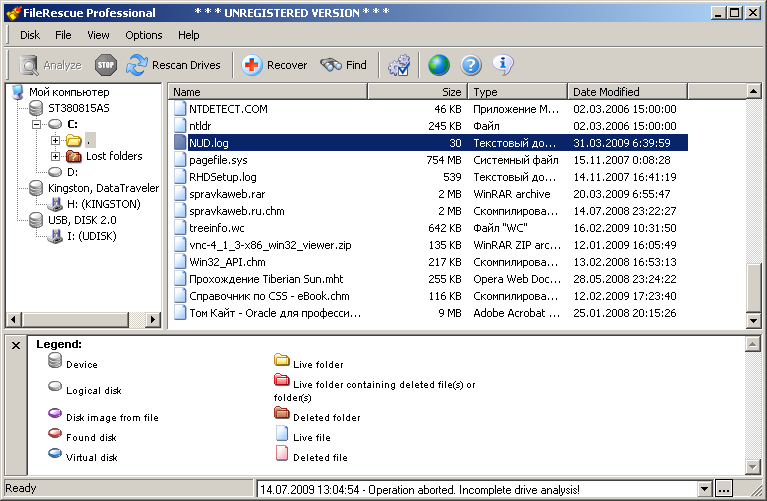Open the File menu
767x501 pixels.
(x=63, y=35)
